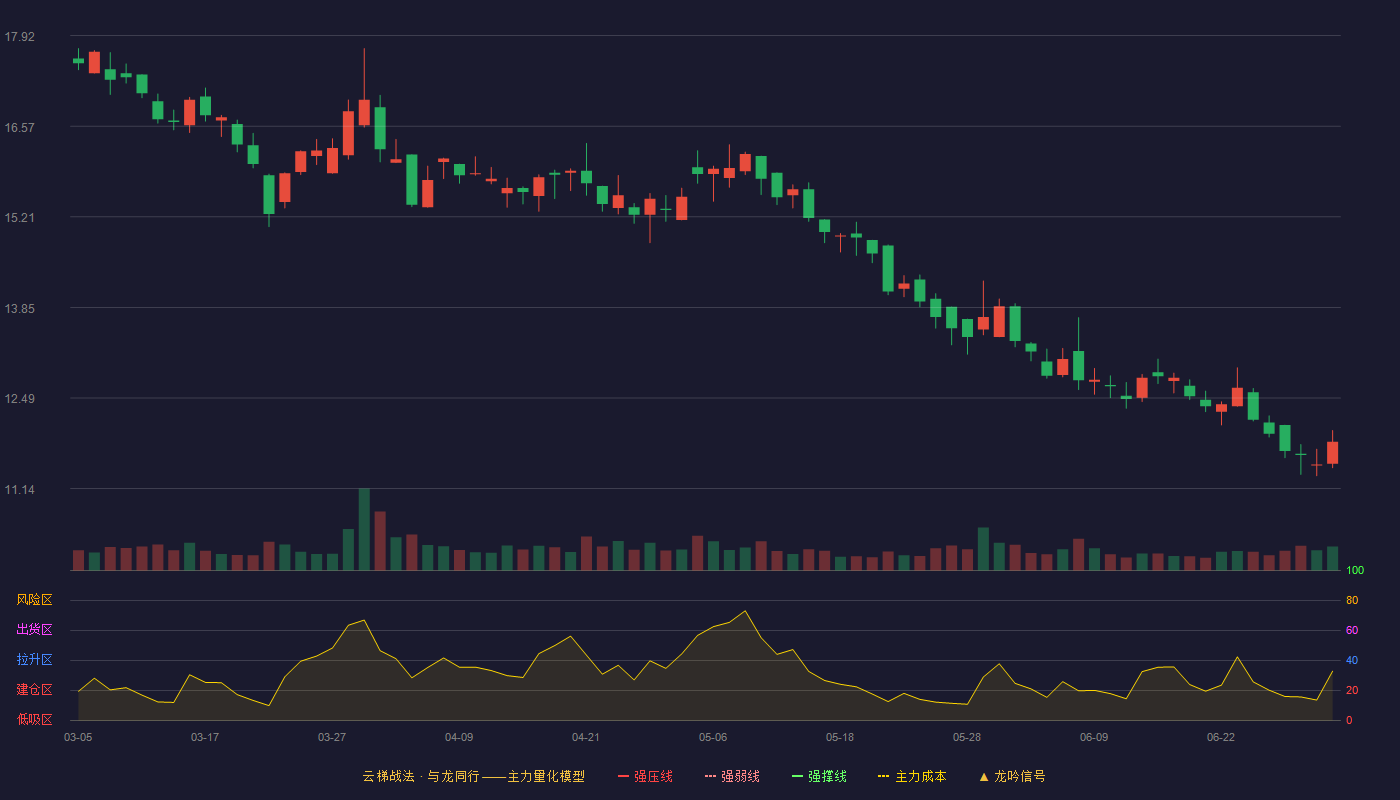The width and height of the screenshot is (1400, 800).
Task: Click the 12.49 price axis label
Action: click(x=19, y=399)
